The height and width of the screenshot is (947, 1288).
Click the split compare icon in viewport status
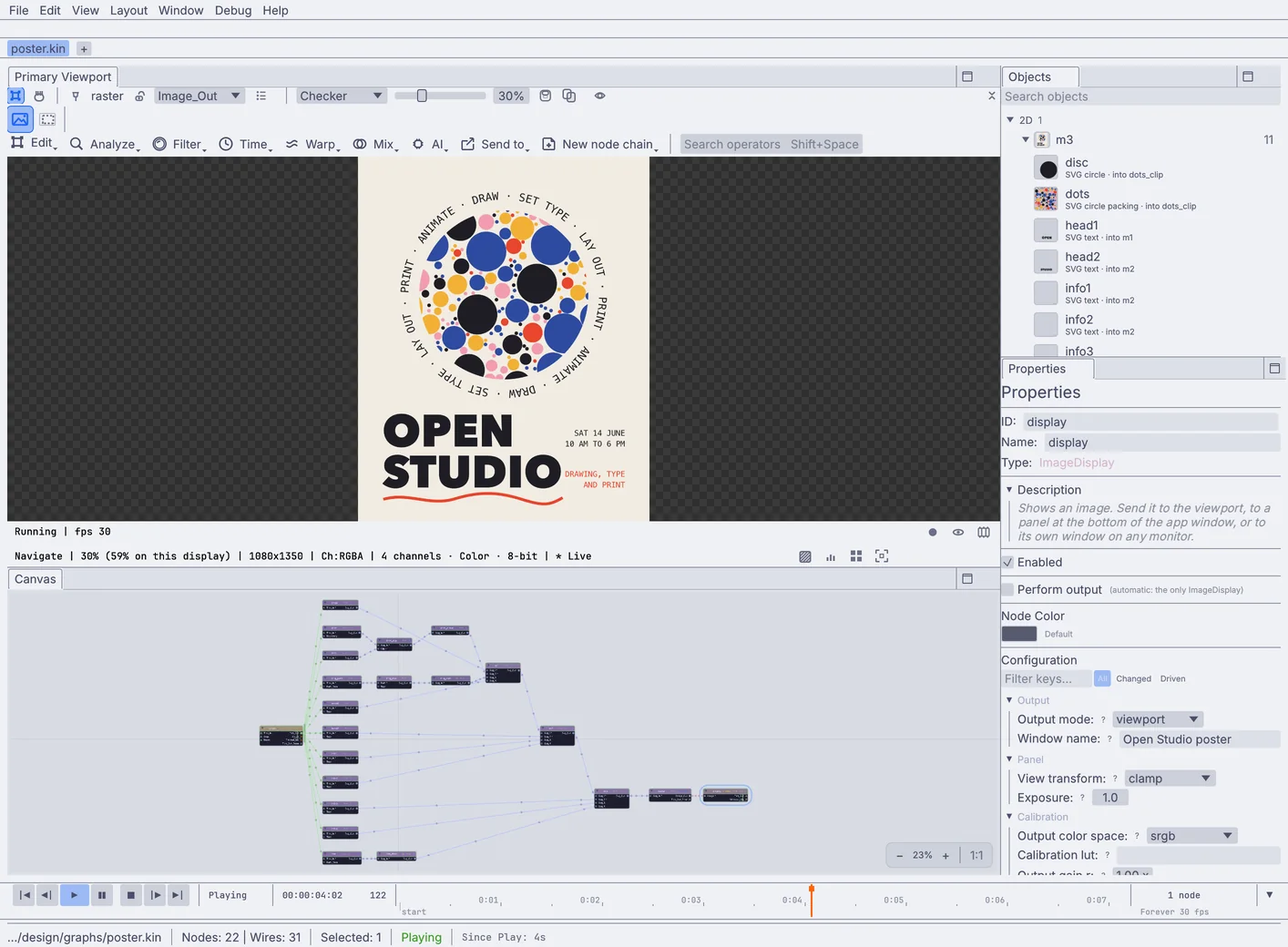tap(984, 532)
